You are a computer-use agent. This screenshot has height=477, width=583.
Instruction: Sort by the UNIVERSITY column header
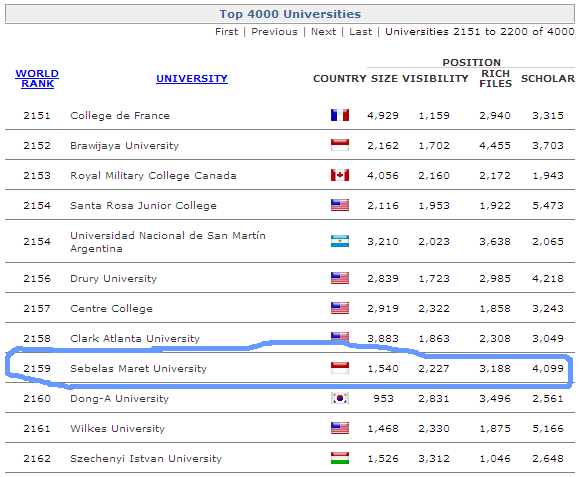192,79
